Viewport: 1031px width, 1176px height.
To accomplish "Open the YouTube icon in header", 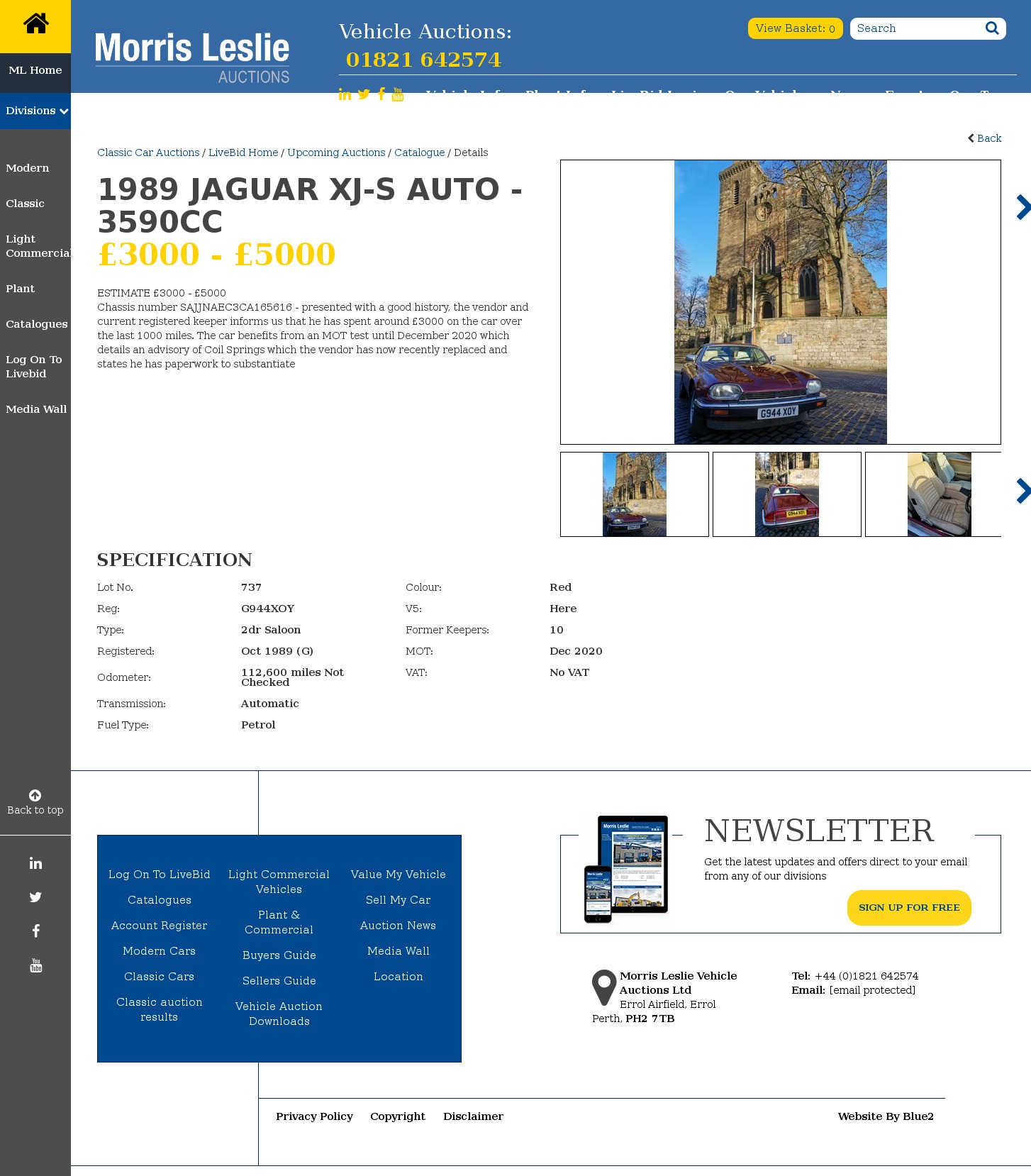I will click(398, 94).
